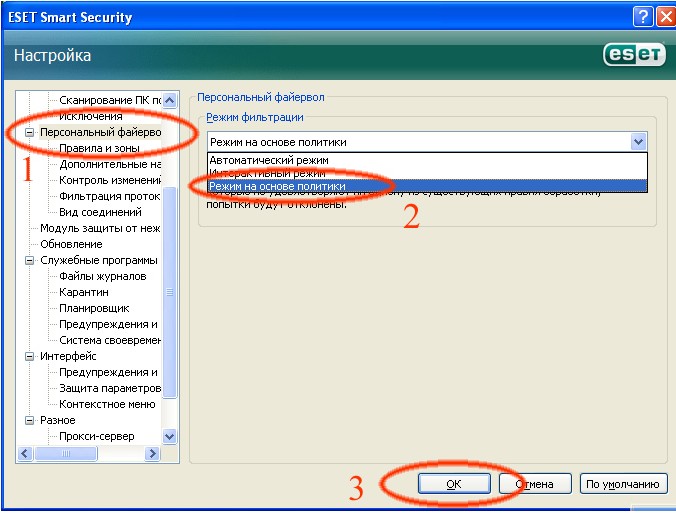
Task: Collapse the Интерфейс tree node
Action: tap(29, 357)
